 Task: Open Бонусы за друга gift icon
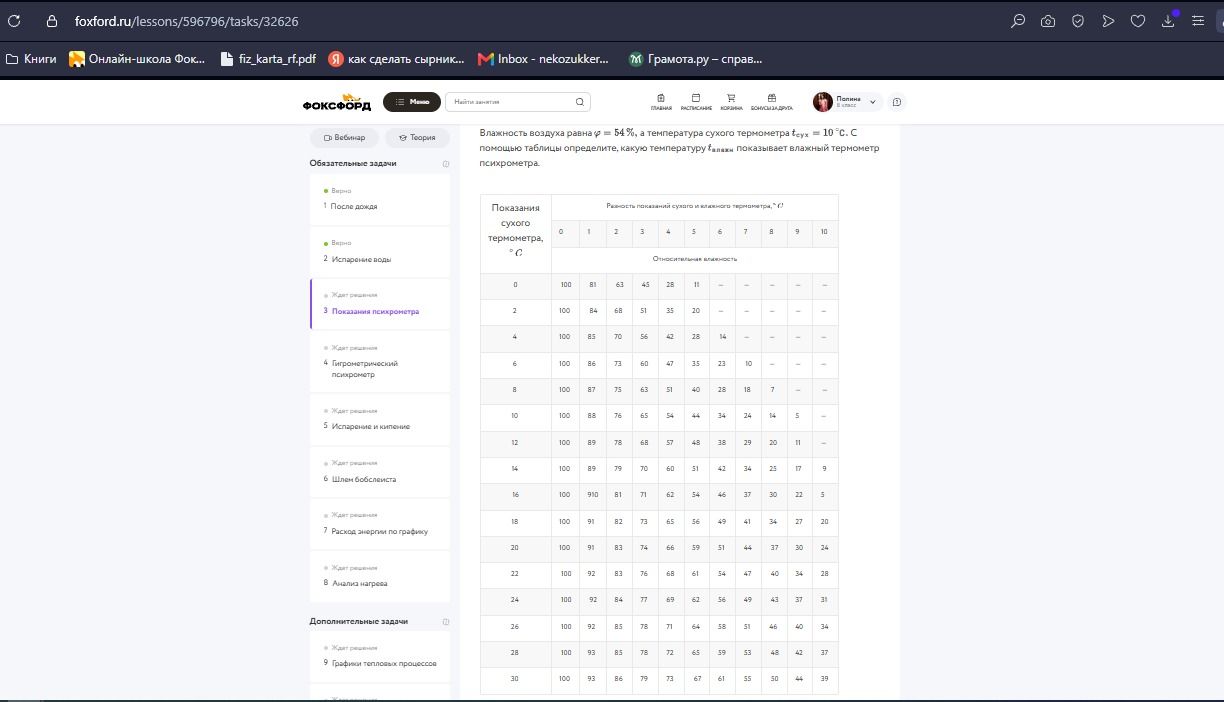click(x=771, y=102)
